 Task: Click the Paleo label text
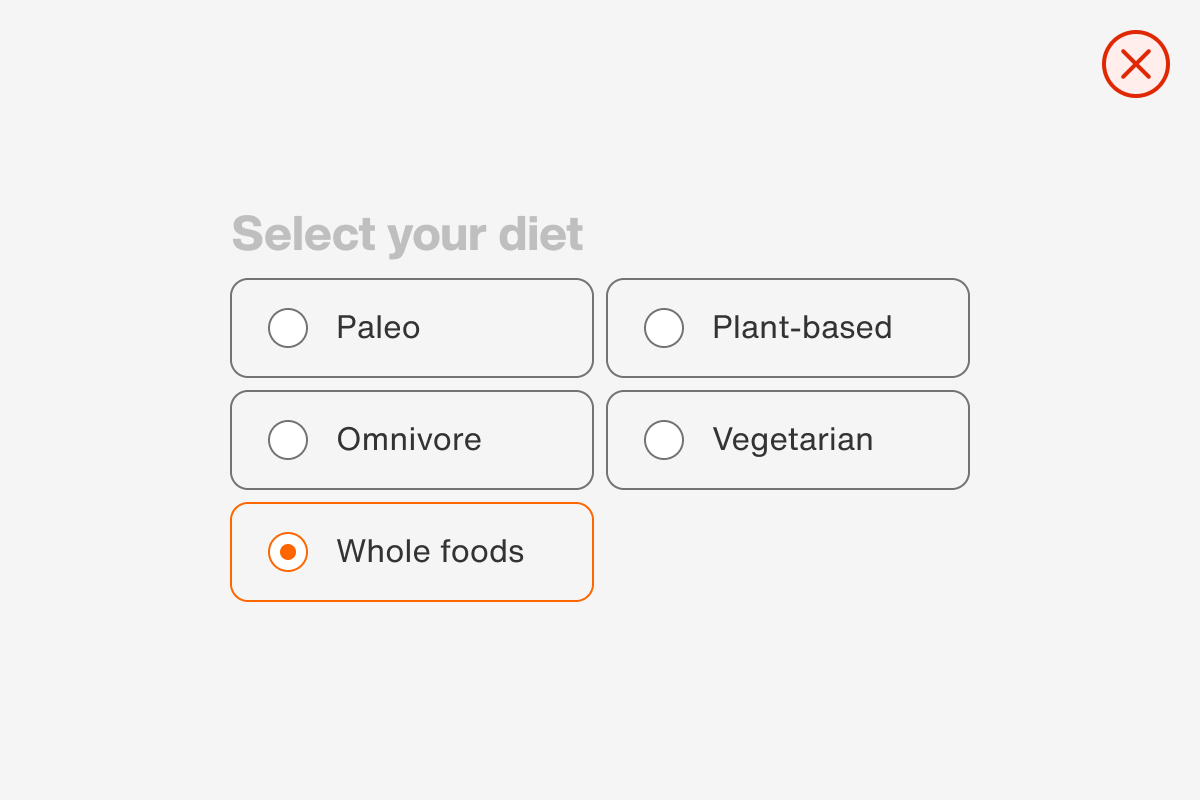(378, 328)
